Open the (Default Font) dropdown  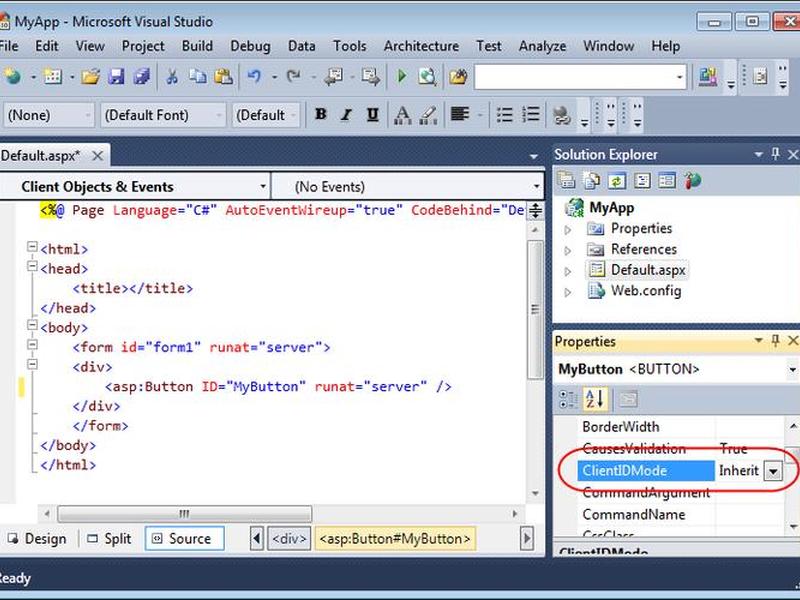point(163,115)
